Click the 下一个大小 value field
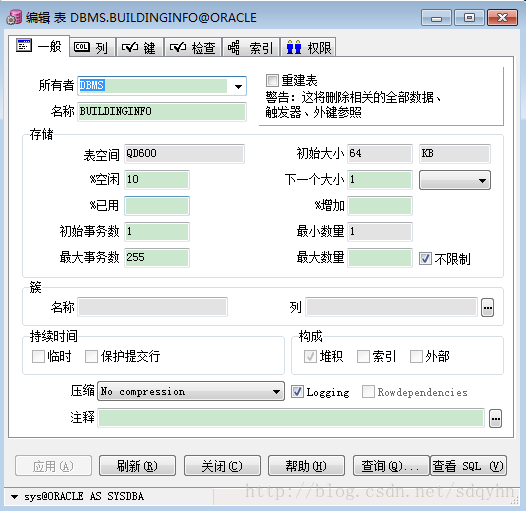526x511 pixels. tap(380, 180)
